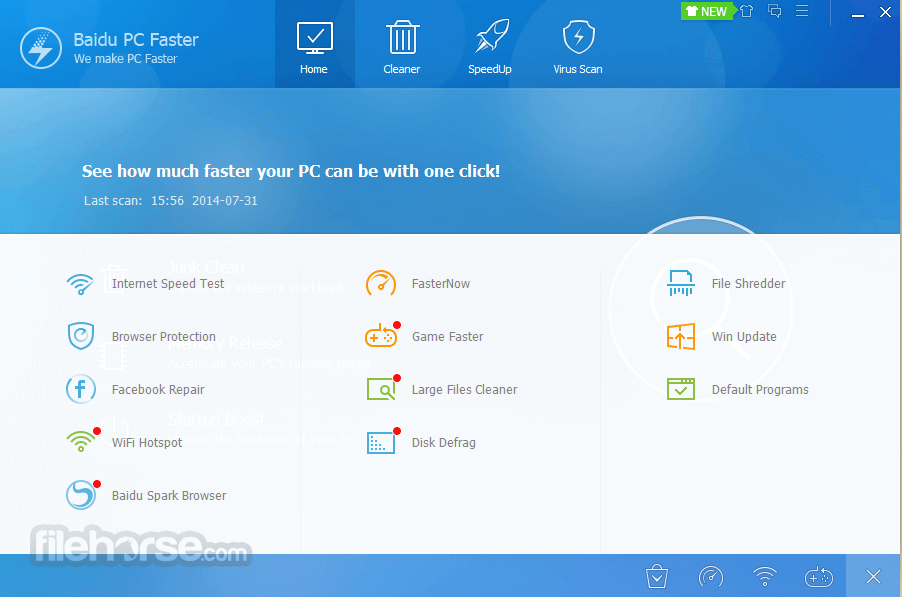Click the Game Faster gamepad icon
The image size is (902, 597).
[381, 336]
